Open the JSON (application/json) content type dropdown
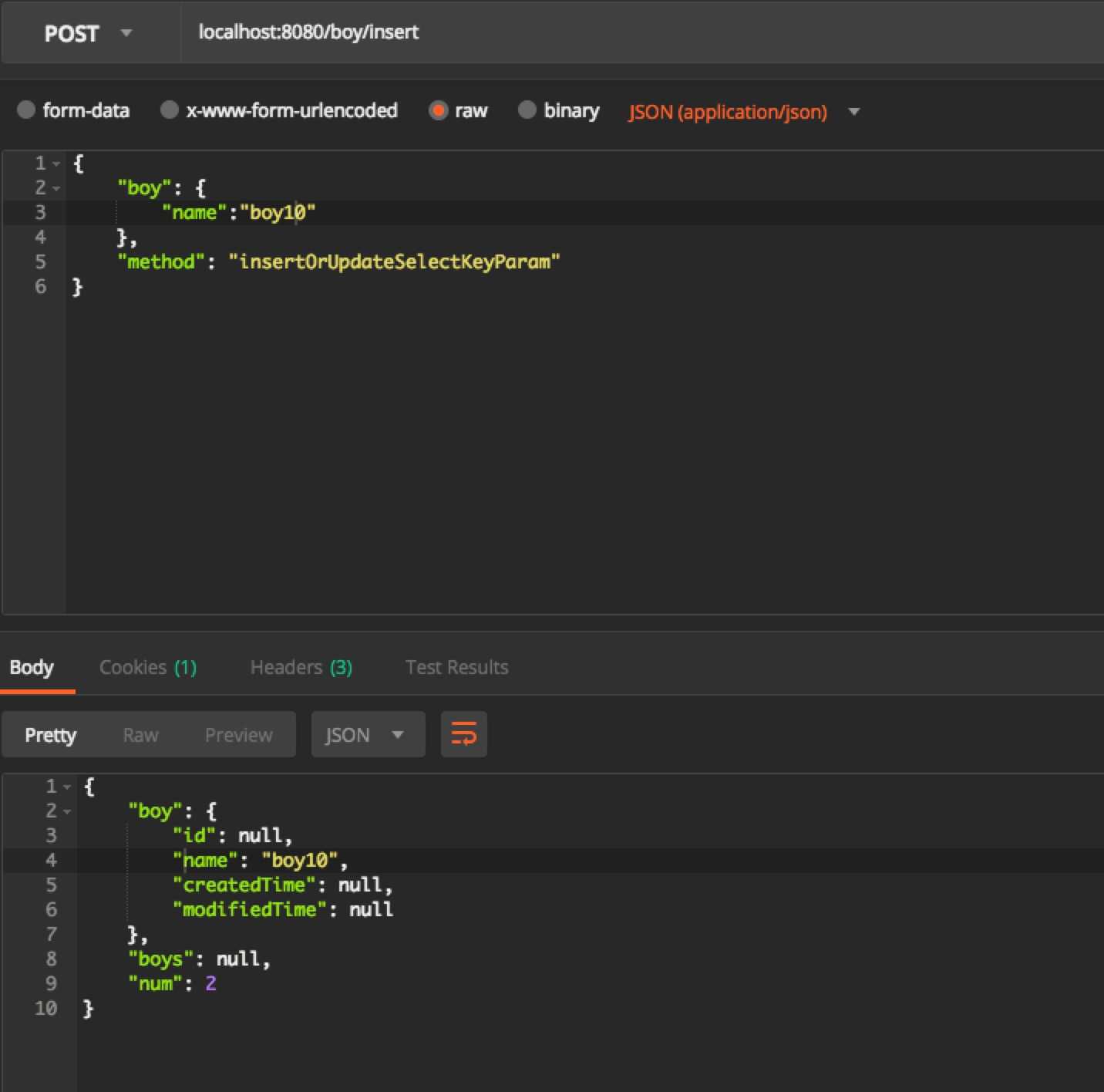Image resolution: width=1104 pixels, height=1092 pixels. pyautogui.click(x=743, y=112)
